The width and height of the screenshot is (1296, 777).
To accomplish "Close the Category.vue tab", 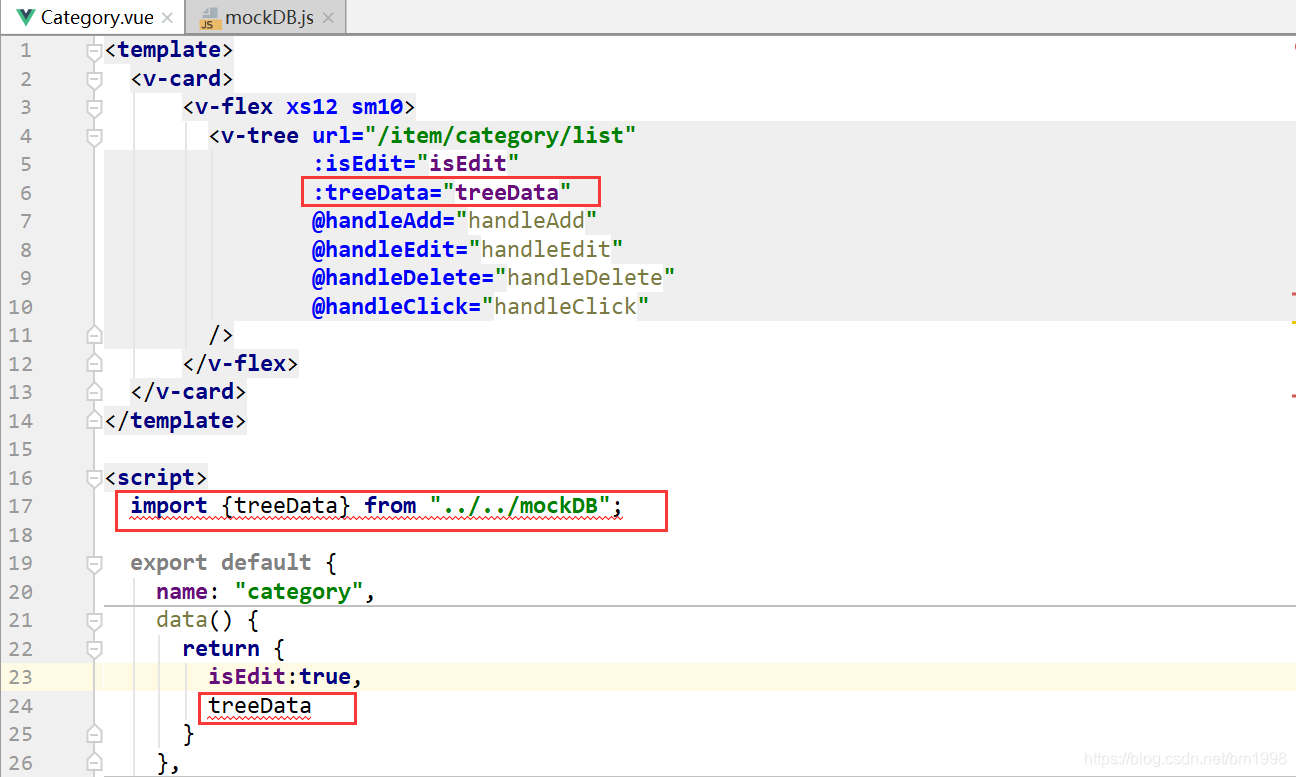I will [166, 18].
